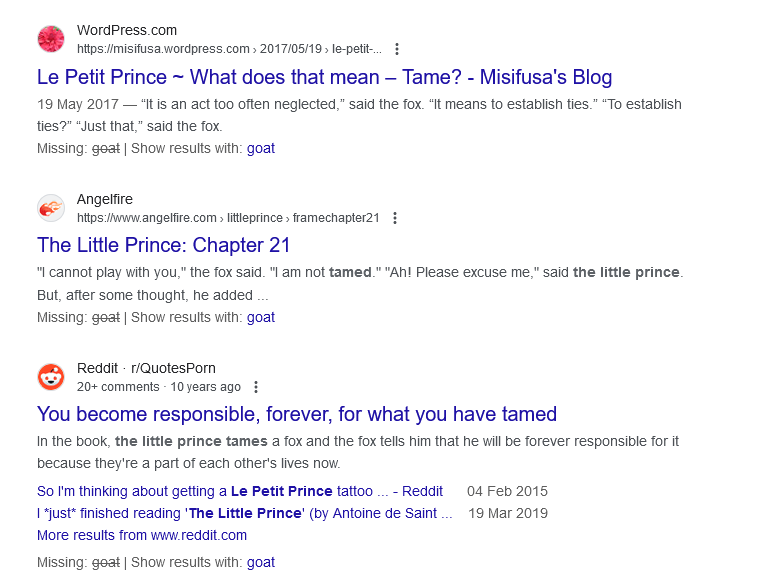764x577 pixels.
Task: Show results with goat under the WordPress result
Action: pyautogui.click(x=261, y=148)
